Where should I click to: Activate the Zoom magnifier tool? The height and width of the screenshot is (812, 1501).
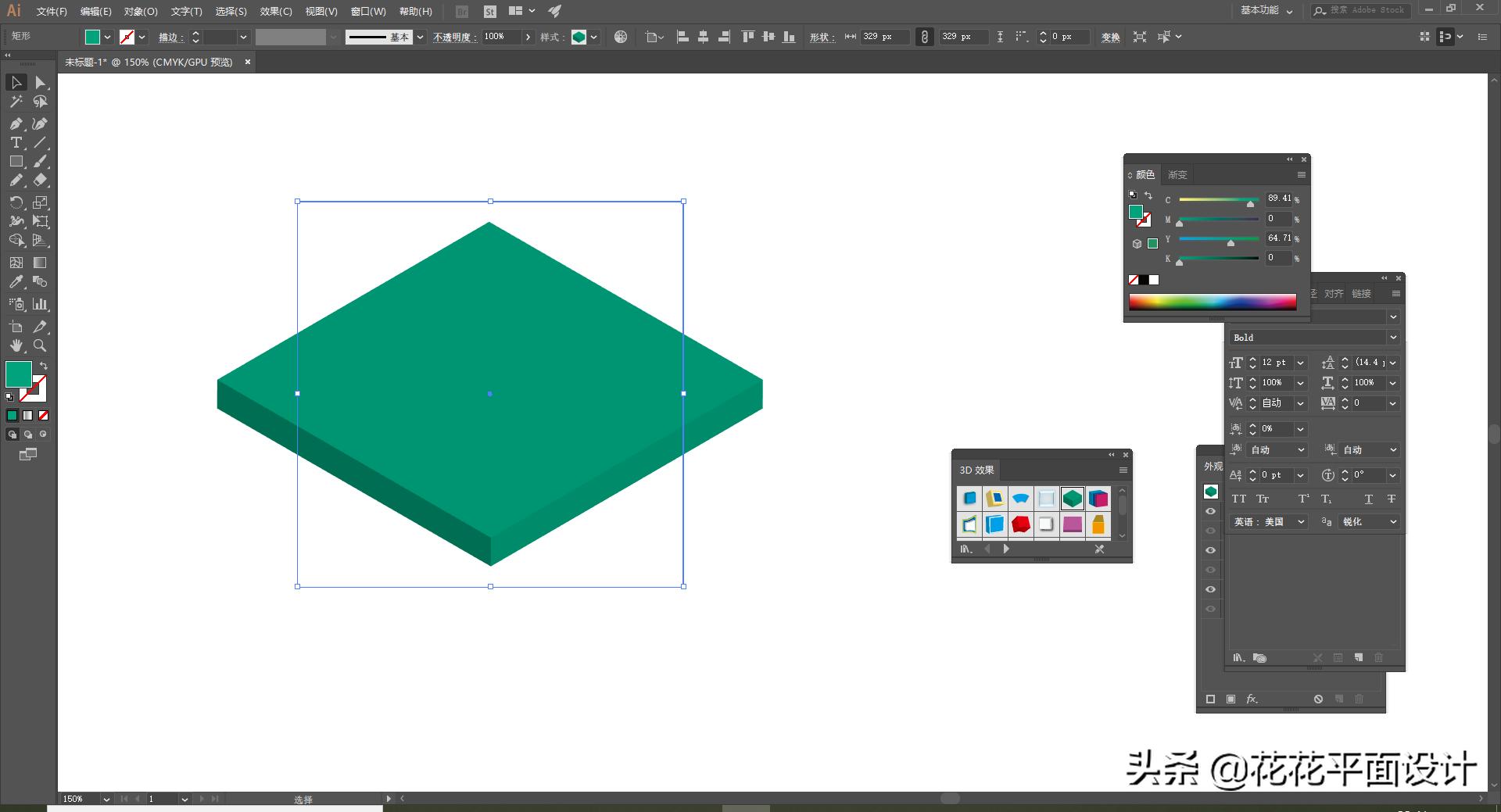click(x=40, y=345)
